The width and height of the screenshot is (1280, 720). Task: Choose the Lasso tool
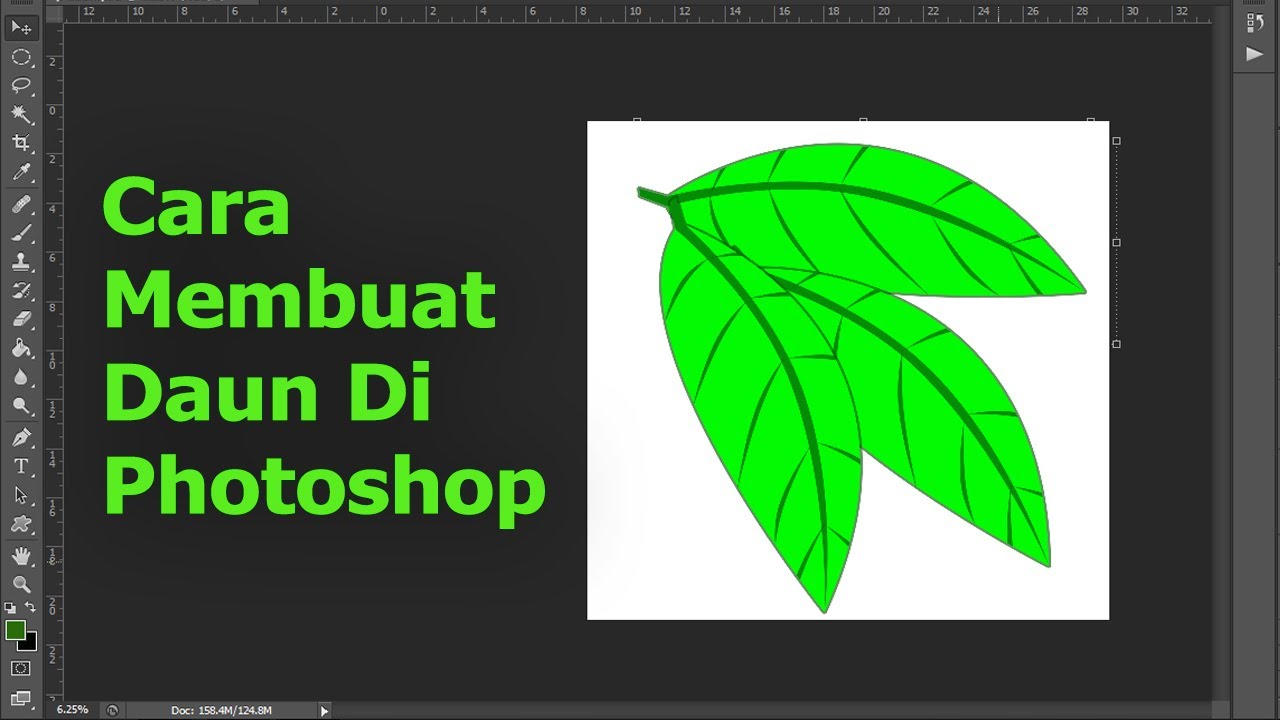(x=21, y=85)
